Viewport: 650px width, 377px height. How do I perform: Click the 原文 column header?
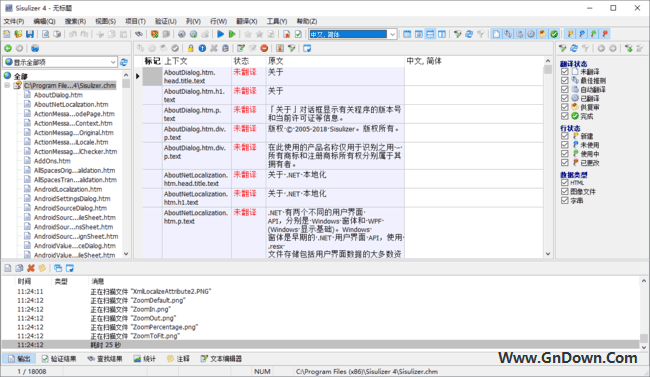click(335, 61)
